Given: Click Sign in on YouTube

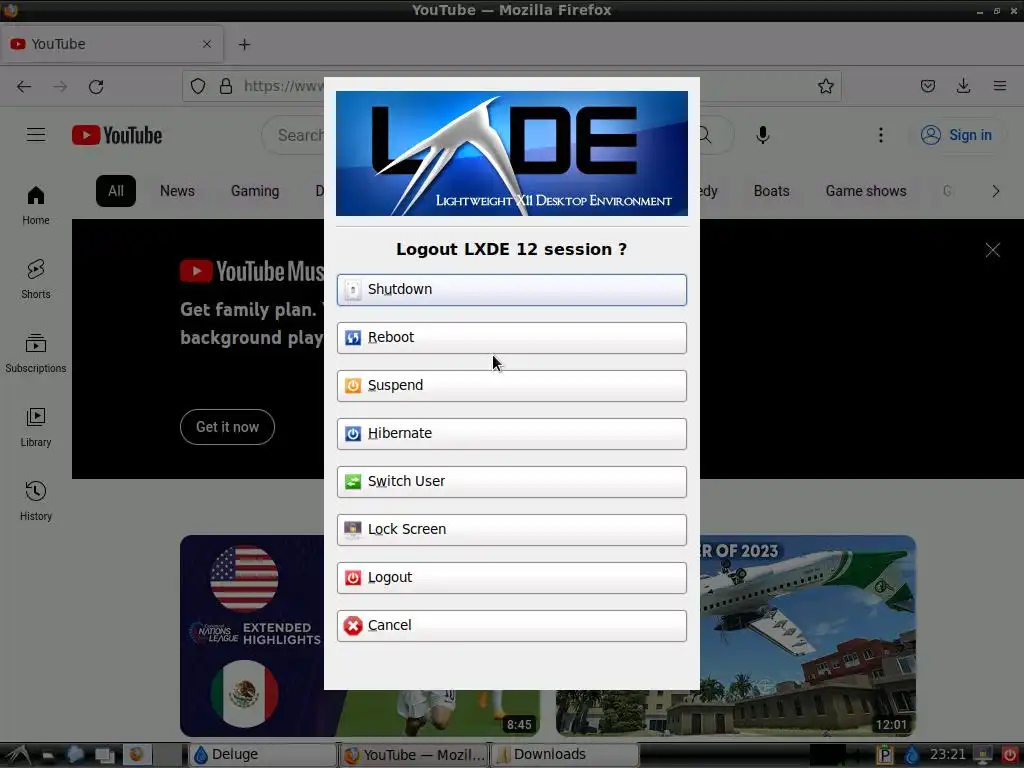Looking at the screenshot, I should (956, 135).
